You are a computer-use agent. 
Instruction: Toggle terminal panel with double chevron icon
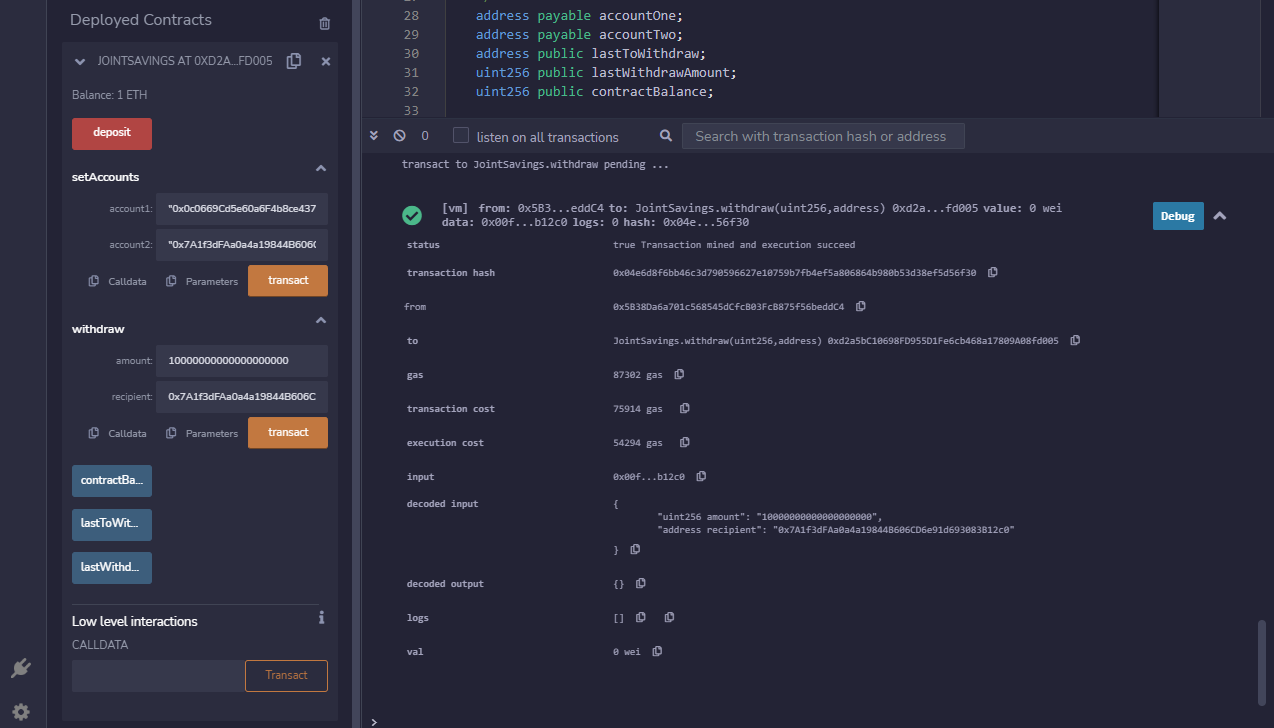click(x=374, y=136)
